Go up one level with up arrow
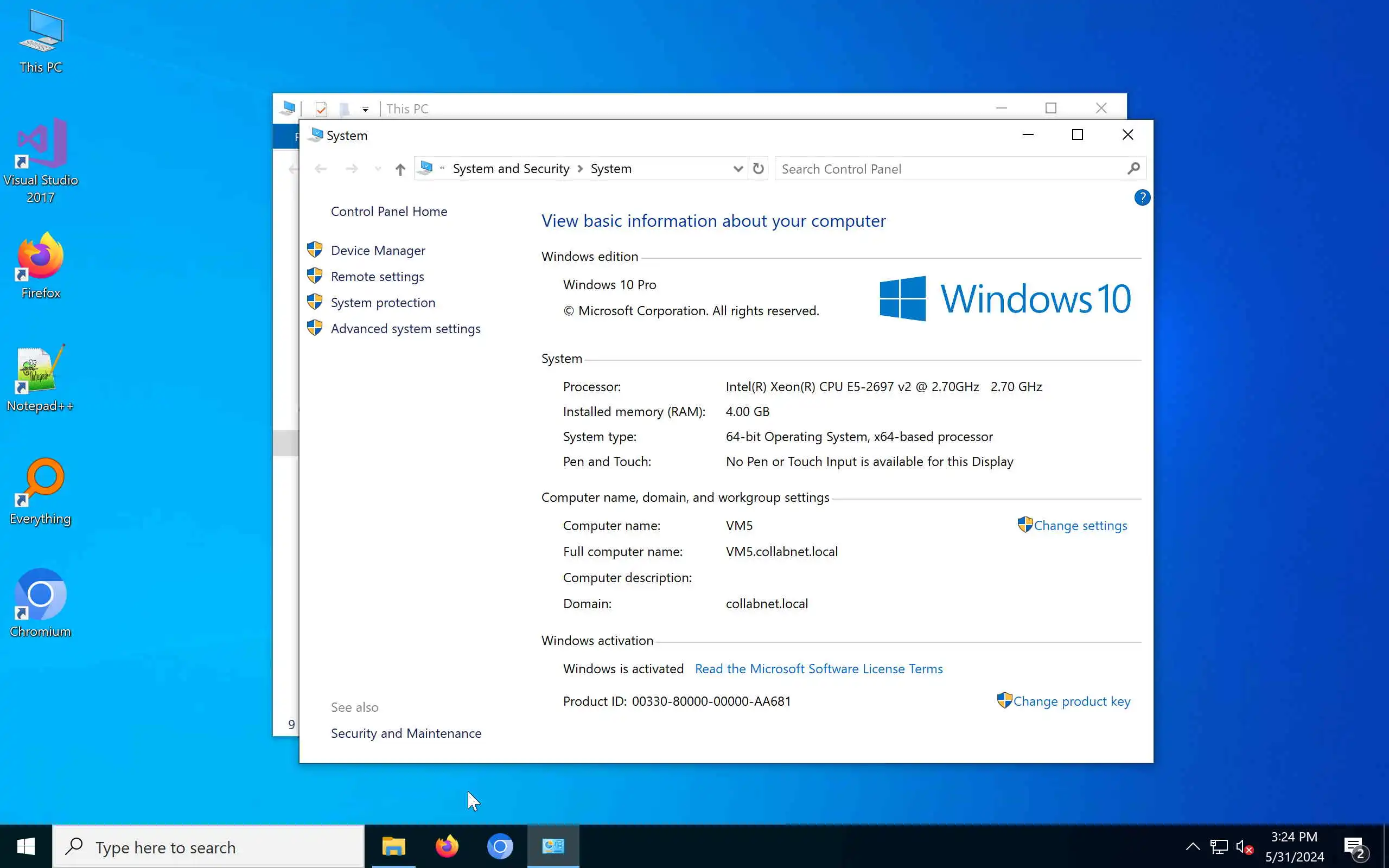Screen dimensions: 1389x868 pos(400,169)
